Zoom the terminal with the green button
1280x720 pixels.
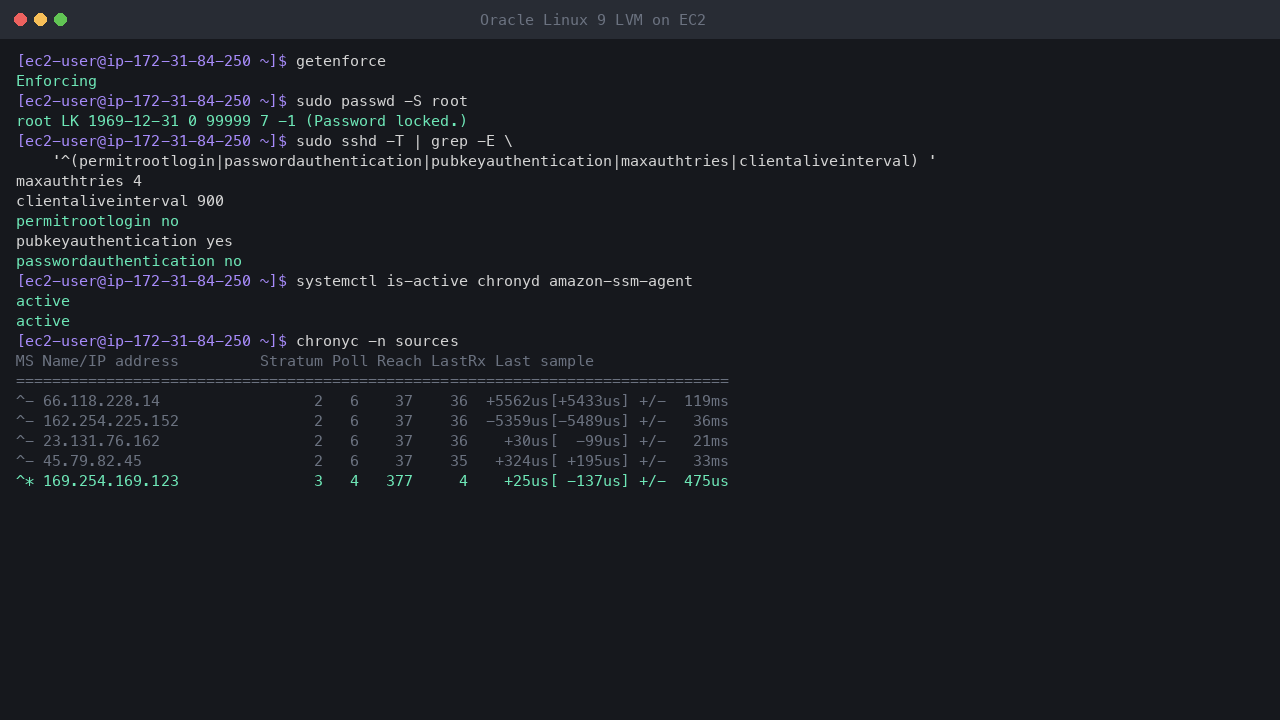coord(60,19)
